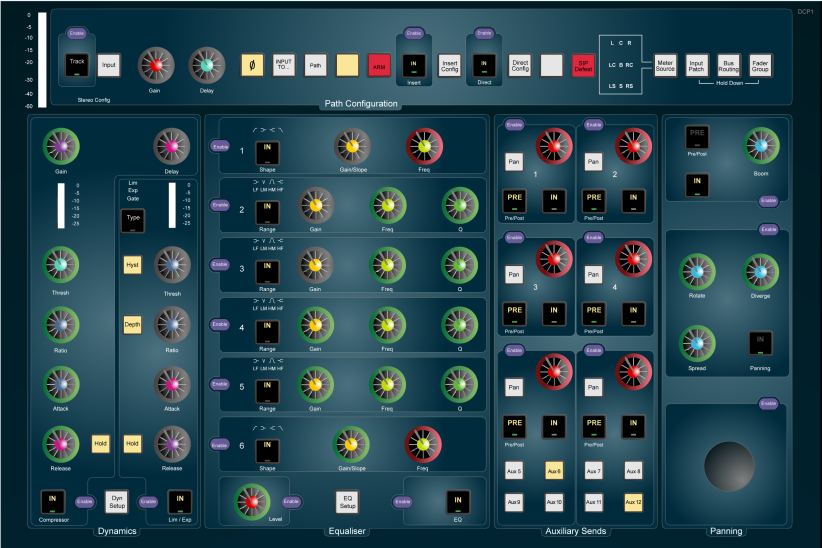Select the Aux 5 button
The image size is (822, 548).
(514, 471)
